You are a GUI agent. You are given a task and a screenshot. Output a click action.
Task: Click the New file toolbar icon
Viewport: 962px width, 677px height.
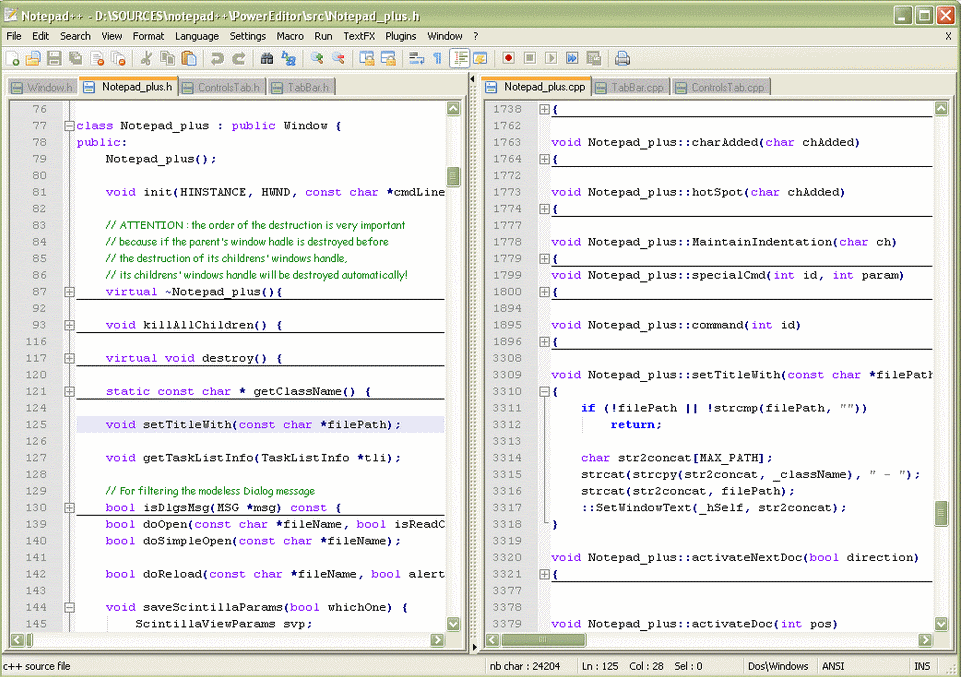(x=13, y=59)
